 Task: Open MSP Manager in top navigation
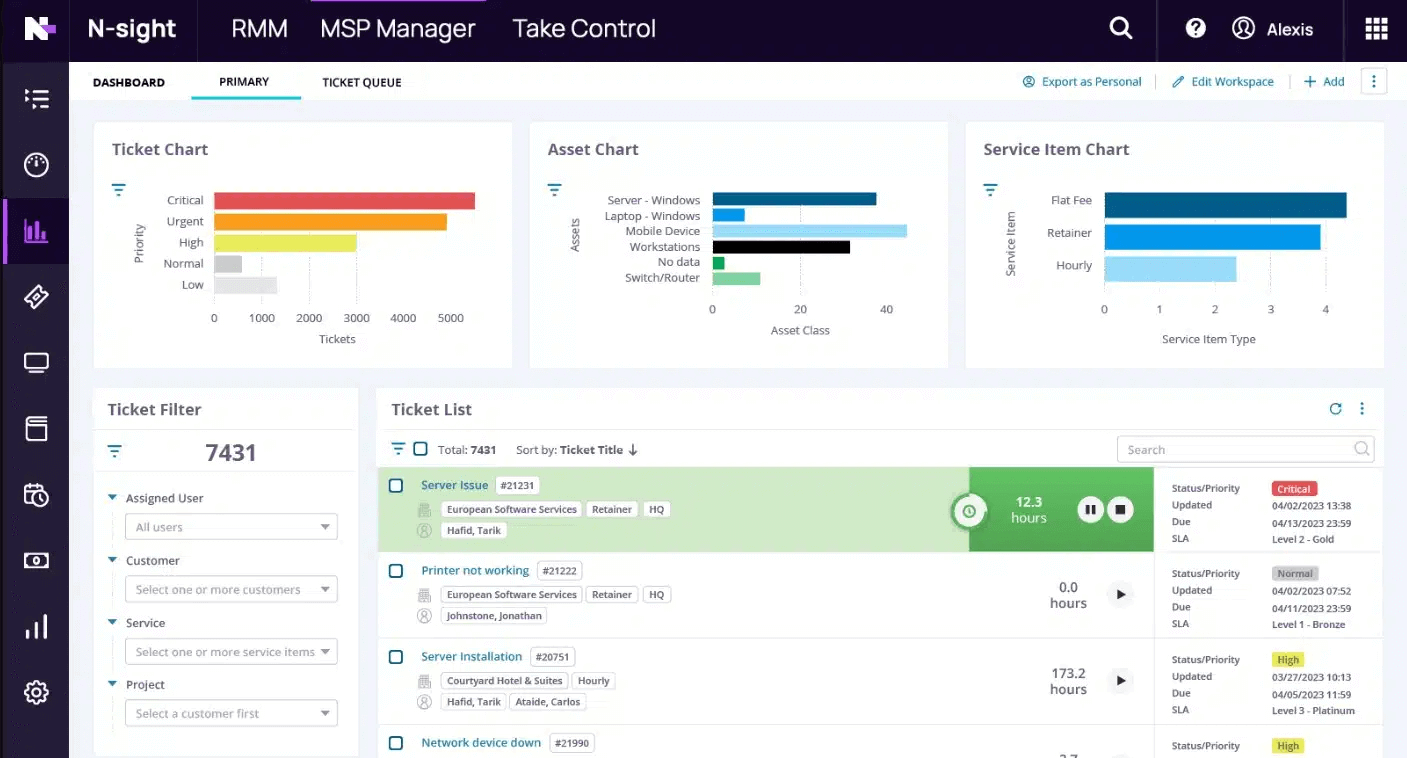click(x=397, y=29)
